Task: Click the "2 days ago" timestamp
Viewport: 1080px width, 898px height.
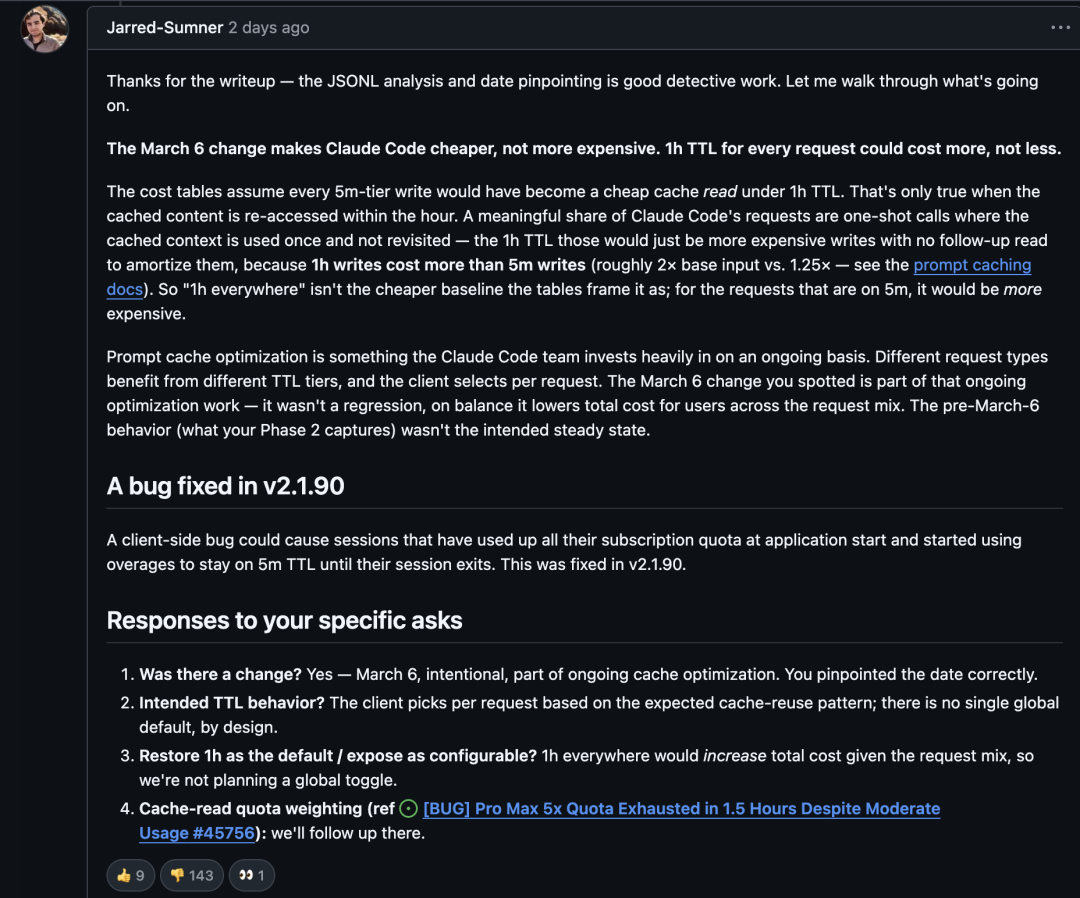Action: 269,28
